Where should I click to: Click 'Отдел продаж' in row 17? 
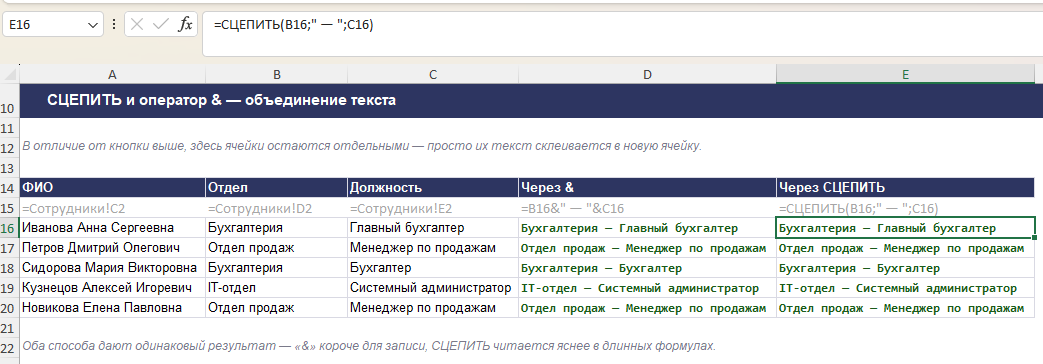[x=277, y=248]
